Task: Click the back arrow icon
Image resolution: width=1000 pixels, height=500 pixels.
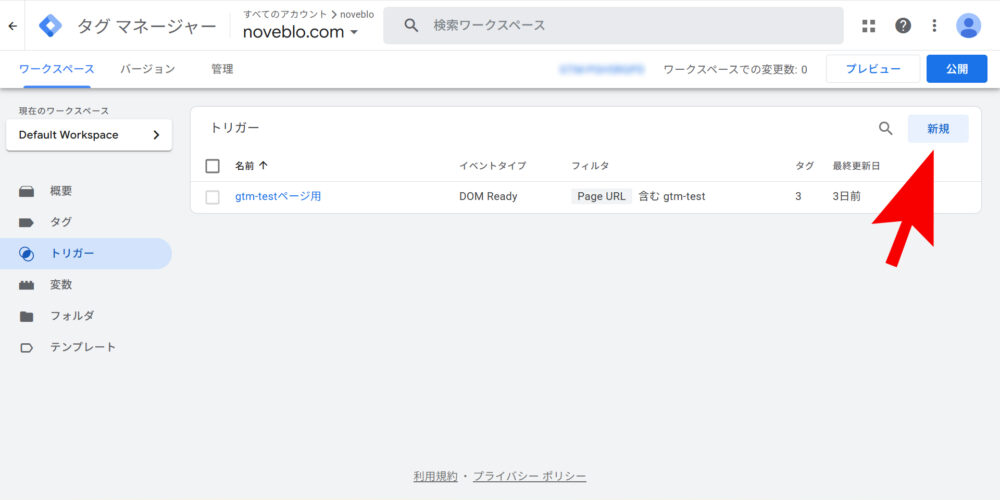Action: pos(12,26)
